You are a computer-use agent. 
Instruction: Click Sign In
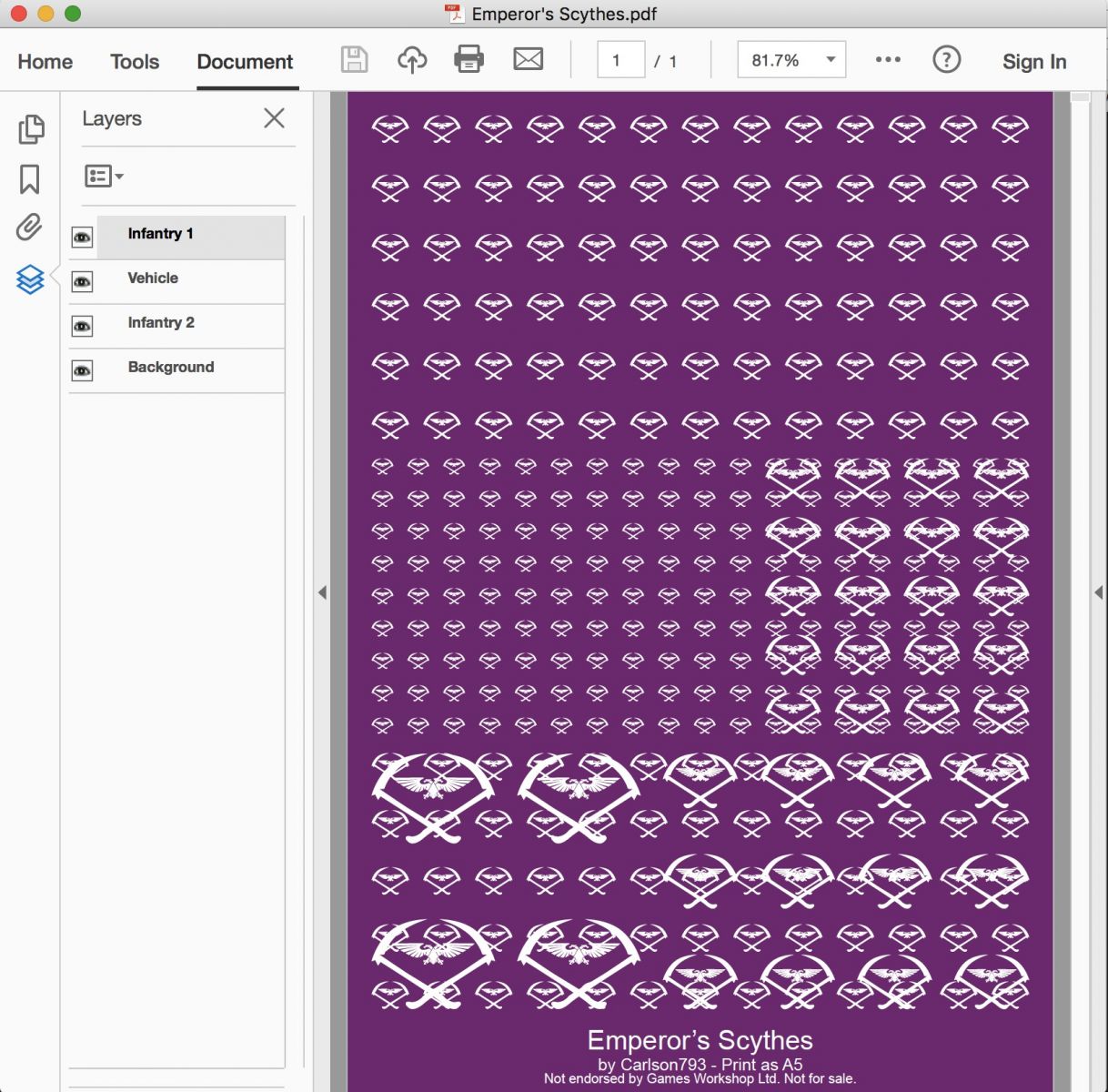(x=1034, y=62)
